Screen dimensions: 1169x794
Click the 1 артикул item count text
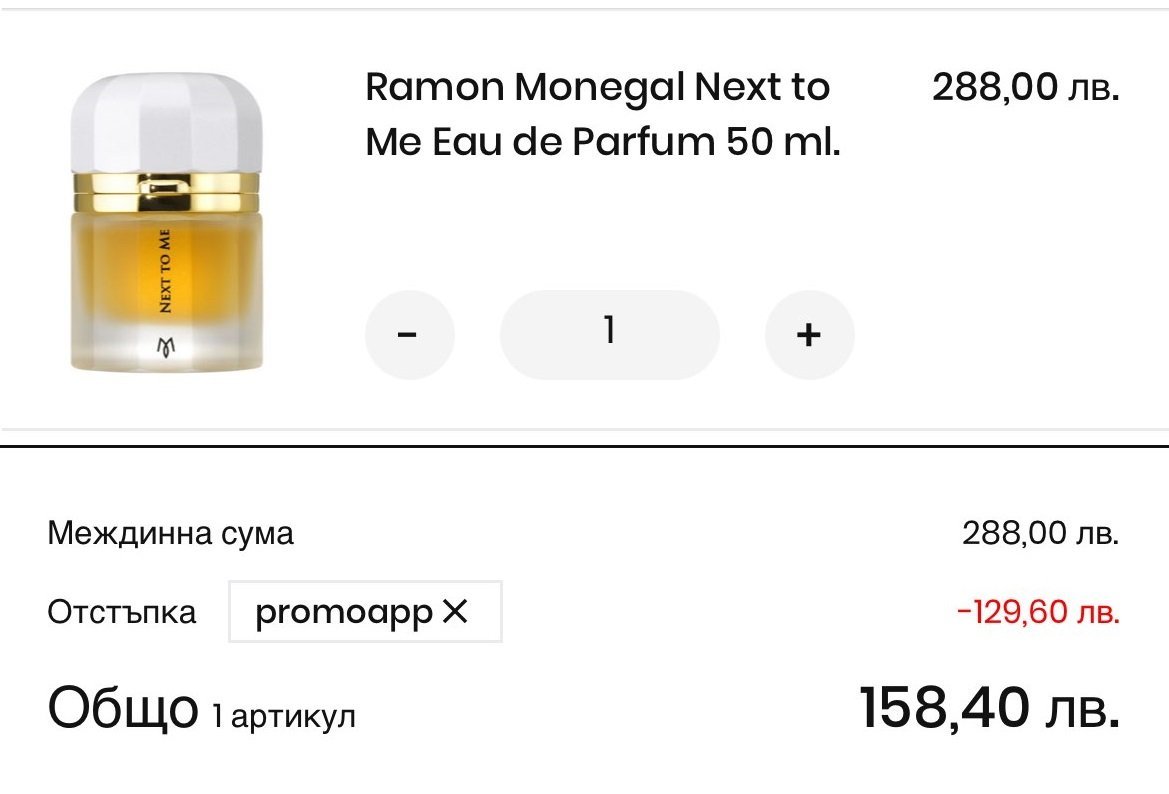coord(283,715)
